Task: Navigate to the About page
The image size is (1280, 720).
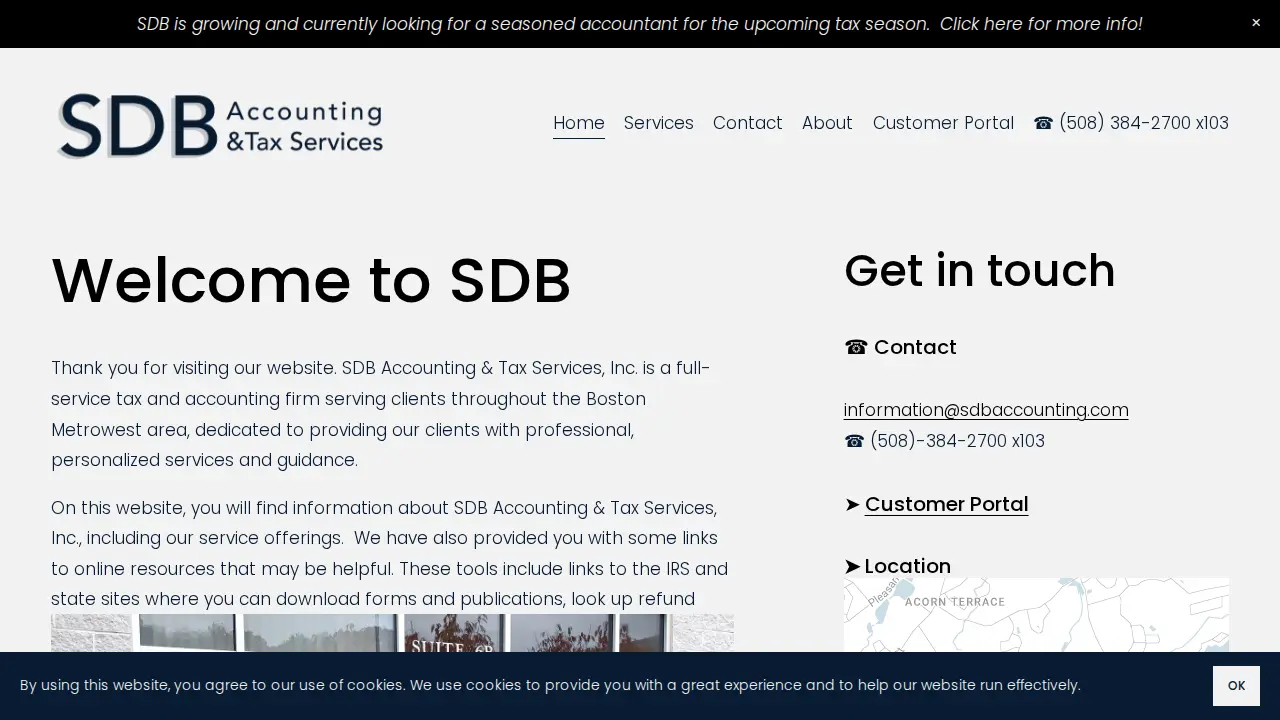Action: coord(827,123)
